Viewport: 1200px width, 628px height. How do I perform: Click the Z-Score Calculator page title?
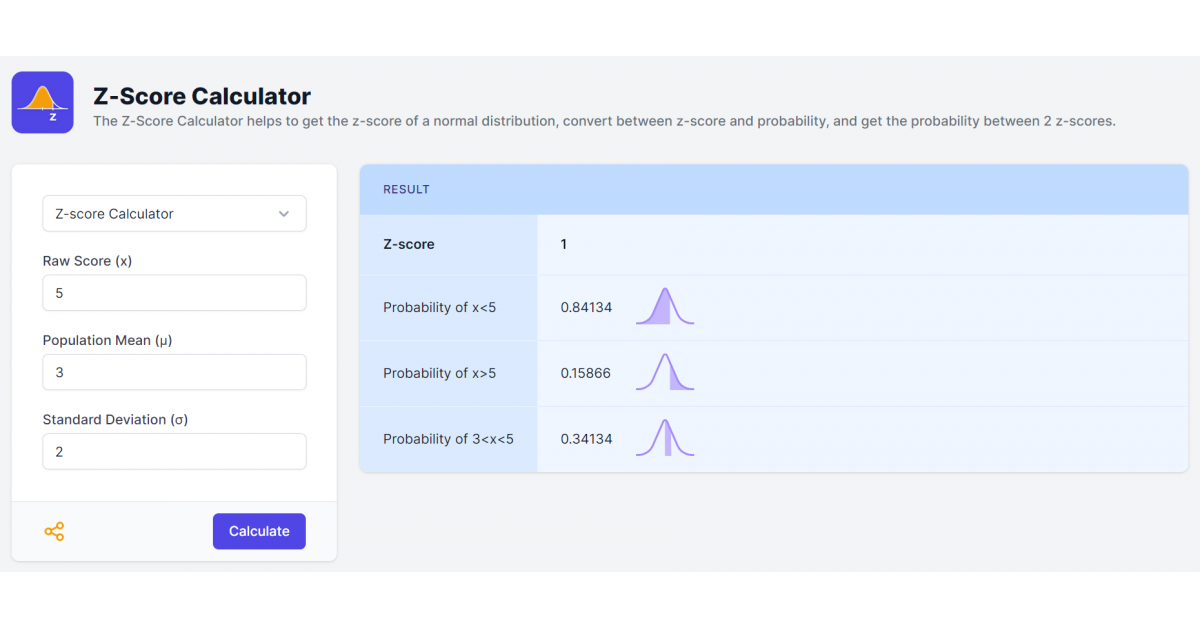[202, 96]
